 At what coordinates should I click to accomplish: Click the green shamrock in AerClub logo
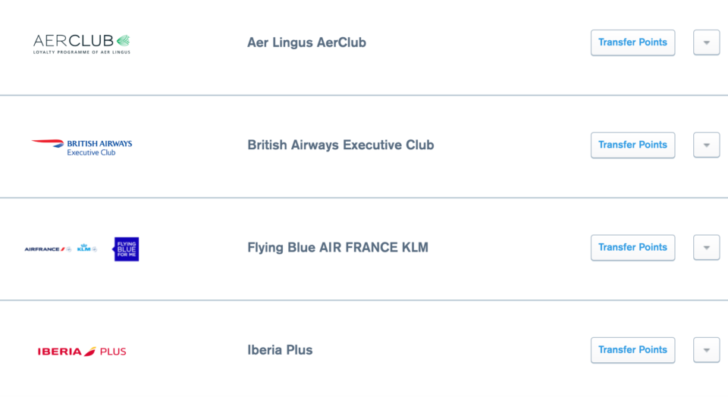click(x=123, y=41)
